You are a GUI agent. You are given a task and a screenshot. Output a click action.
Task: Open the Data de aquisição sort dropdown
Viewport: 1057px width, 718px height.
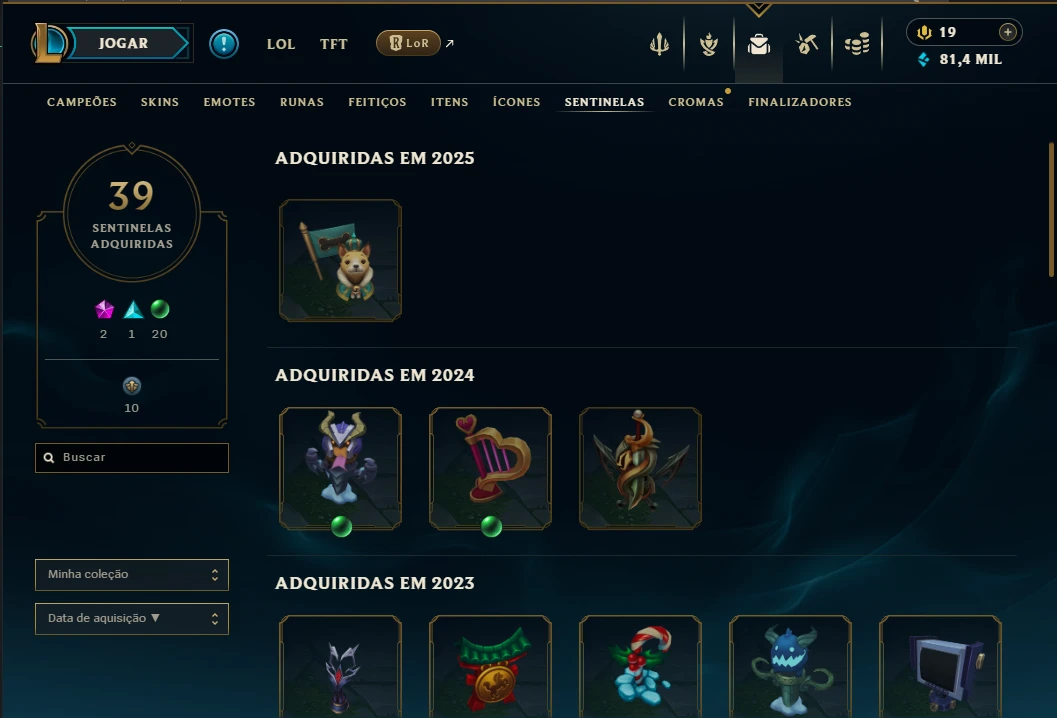(132, 618)
